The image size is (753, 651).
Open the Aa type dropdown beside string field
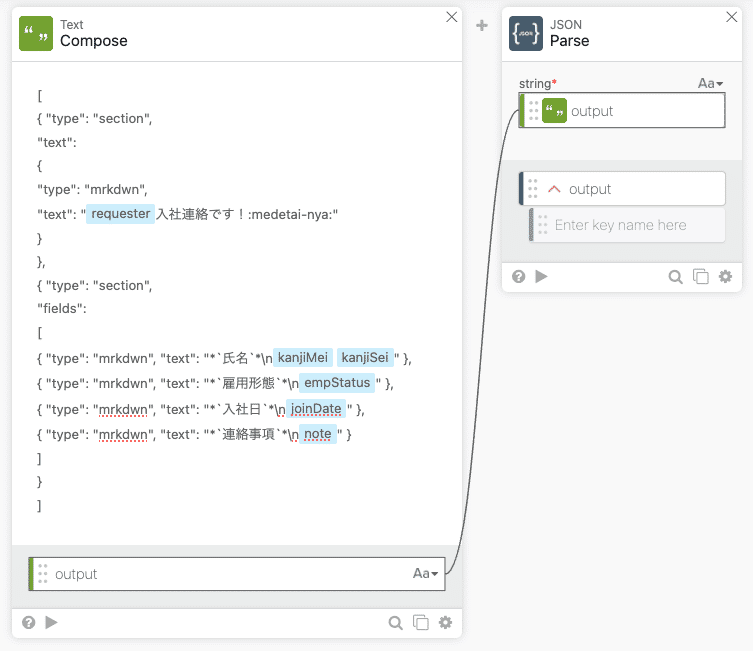(710, 84)
